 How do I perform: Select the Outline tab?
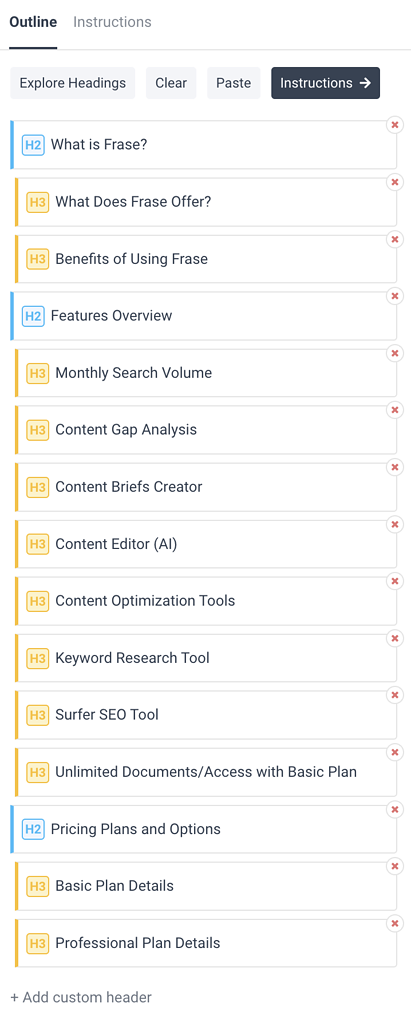33,22
